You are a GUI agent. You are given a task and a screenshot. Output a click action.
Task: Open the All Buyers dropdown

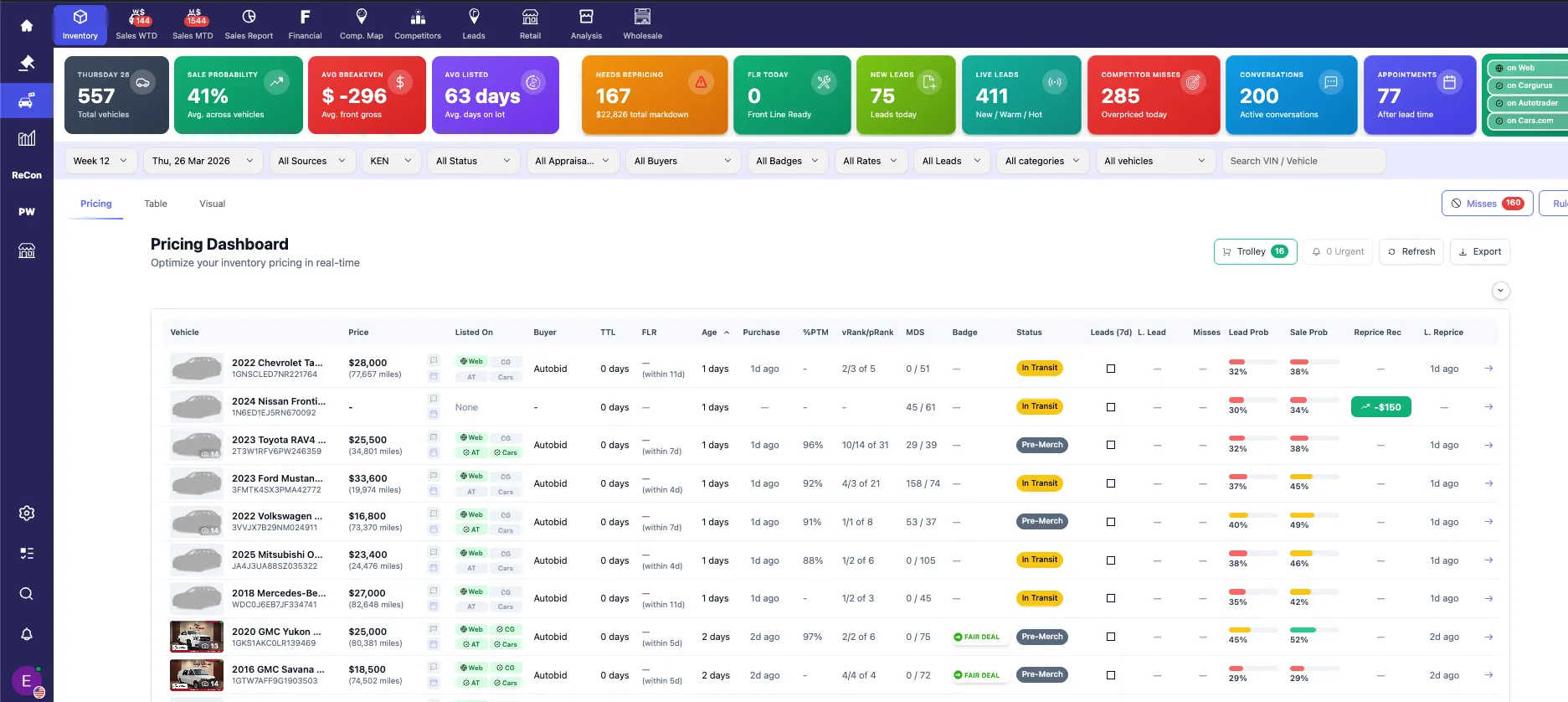(x=682, y=161)
